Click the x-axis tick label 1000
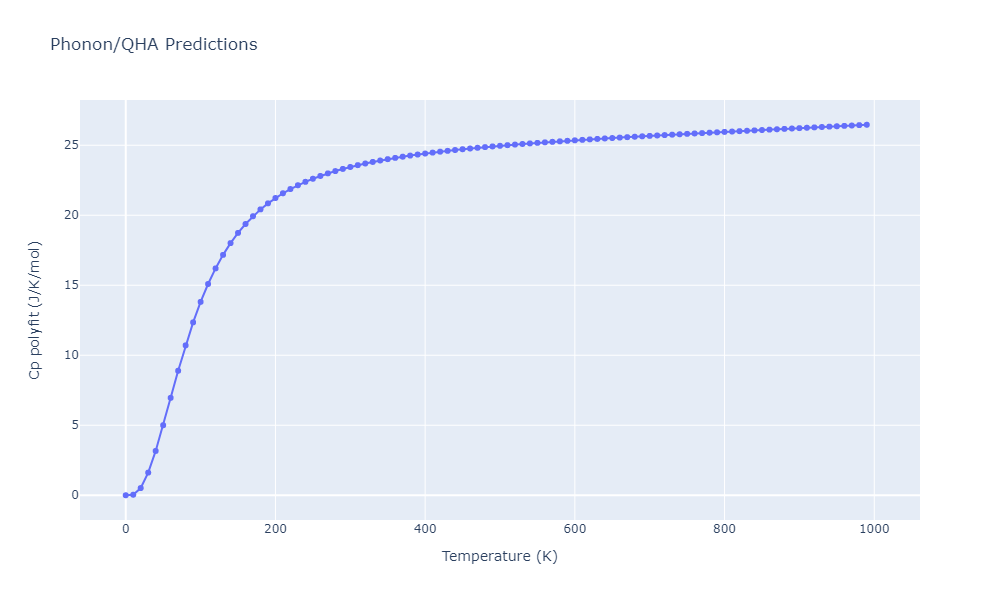 (x=874, y=529)
